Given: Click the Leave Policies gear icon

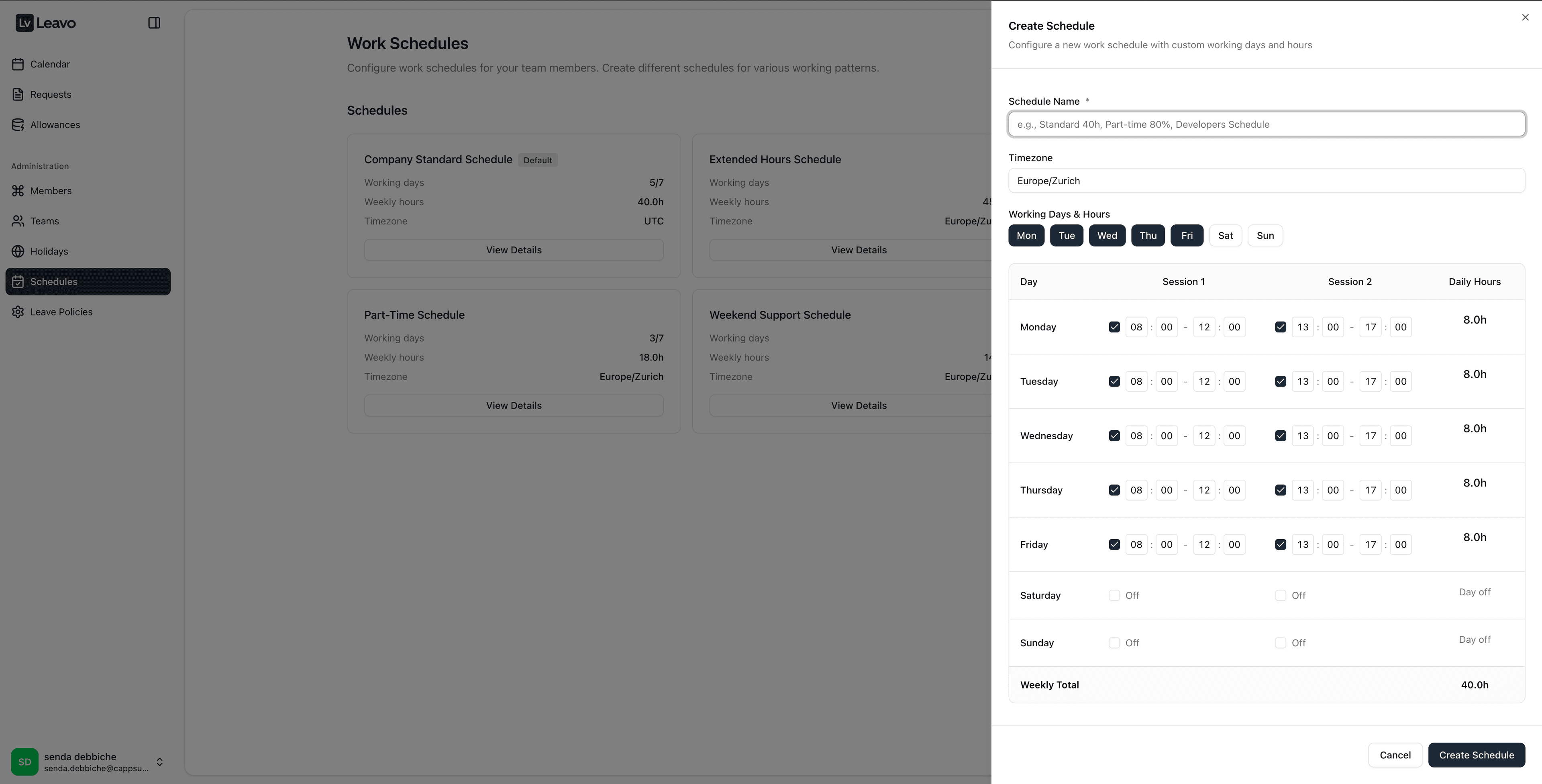Looking at the screenshot, I should [18, 312].
